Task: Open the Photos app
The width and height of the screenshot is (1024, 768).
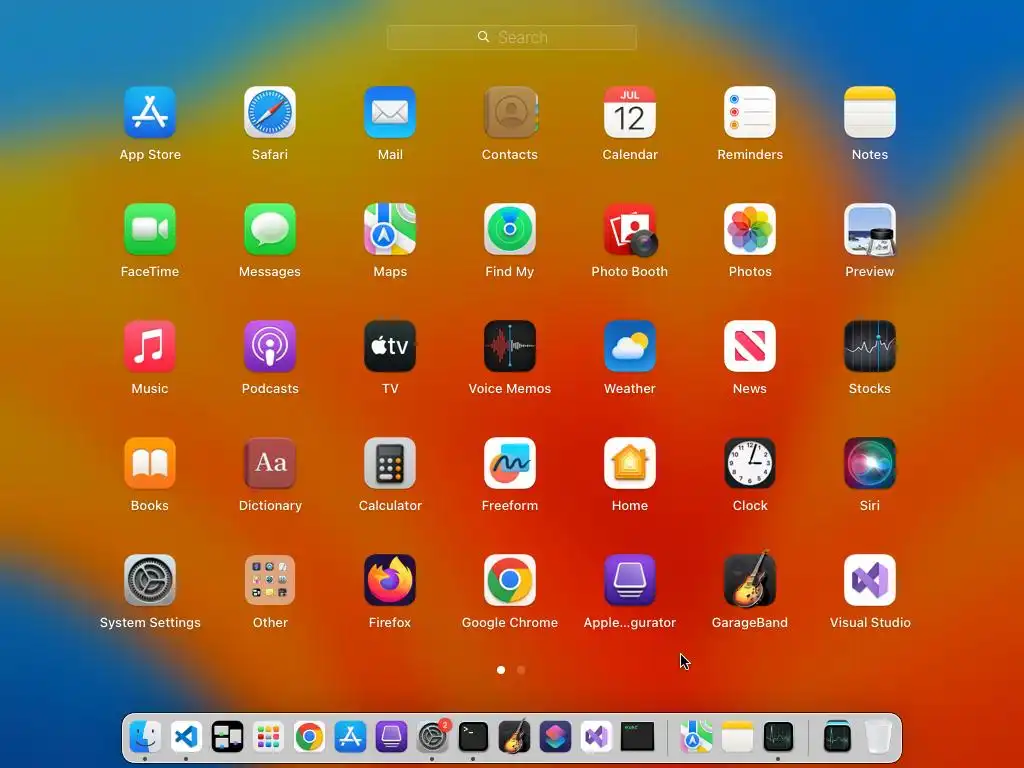Action: [x=750, y=229]
